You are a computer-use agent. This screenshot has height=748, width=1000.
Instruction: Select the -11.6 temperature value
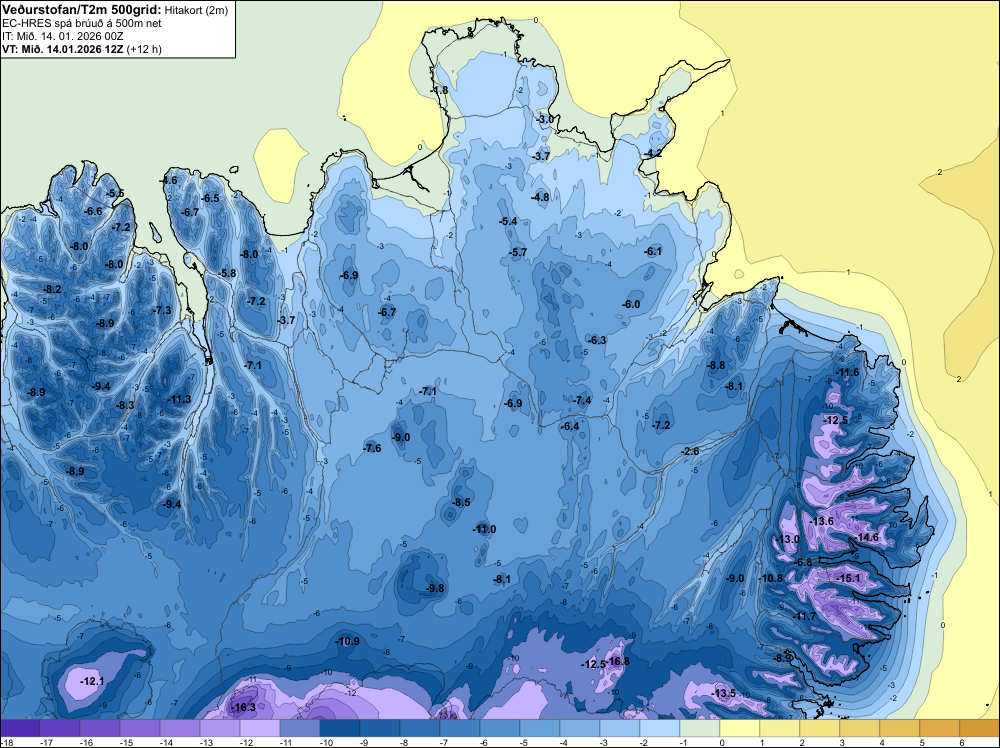849,372
